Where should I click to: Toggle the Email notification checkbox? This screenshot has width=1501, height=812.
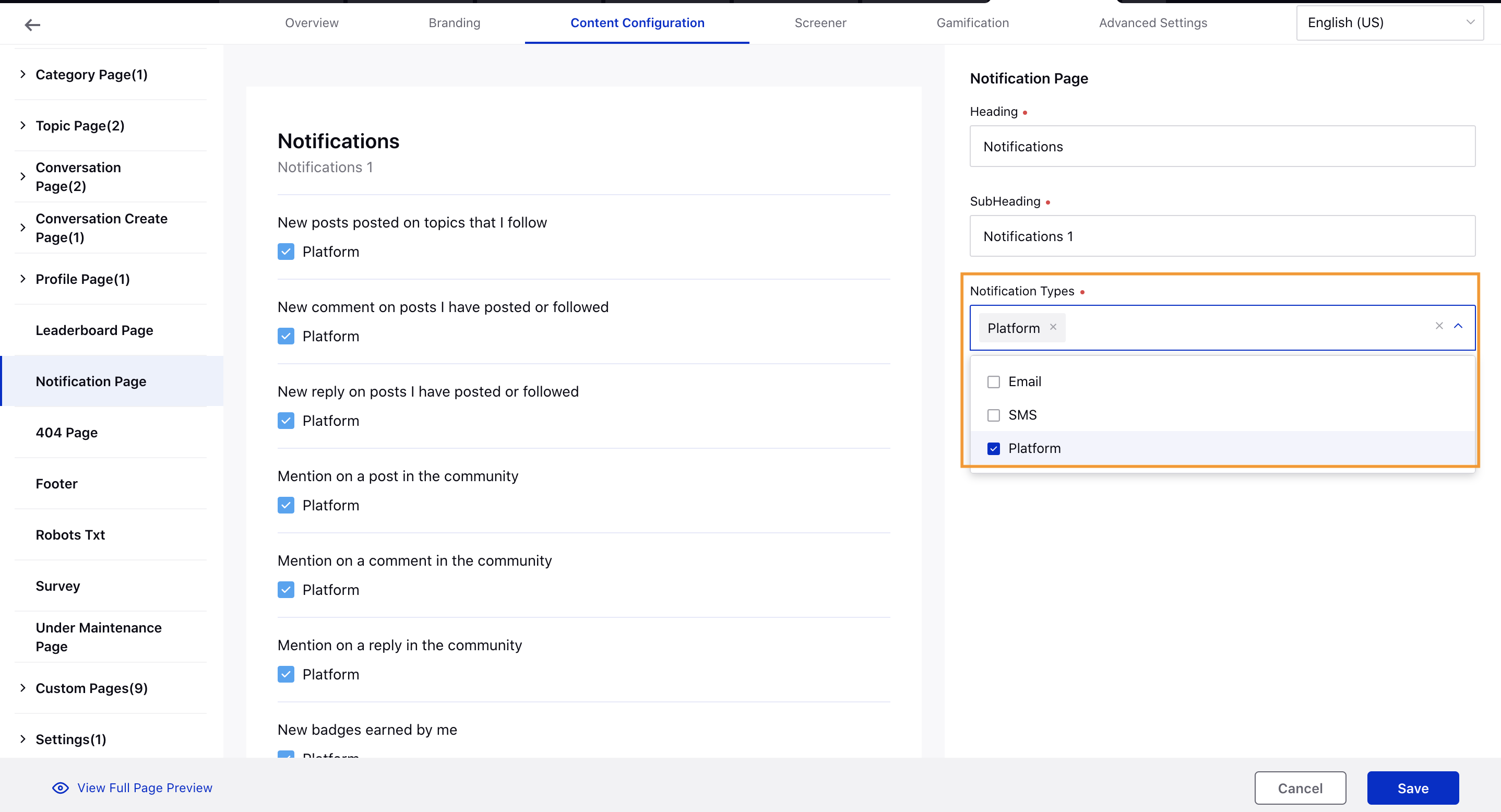tap(994, 381)
